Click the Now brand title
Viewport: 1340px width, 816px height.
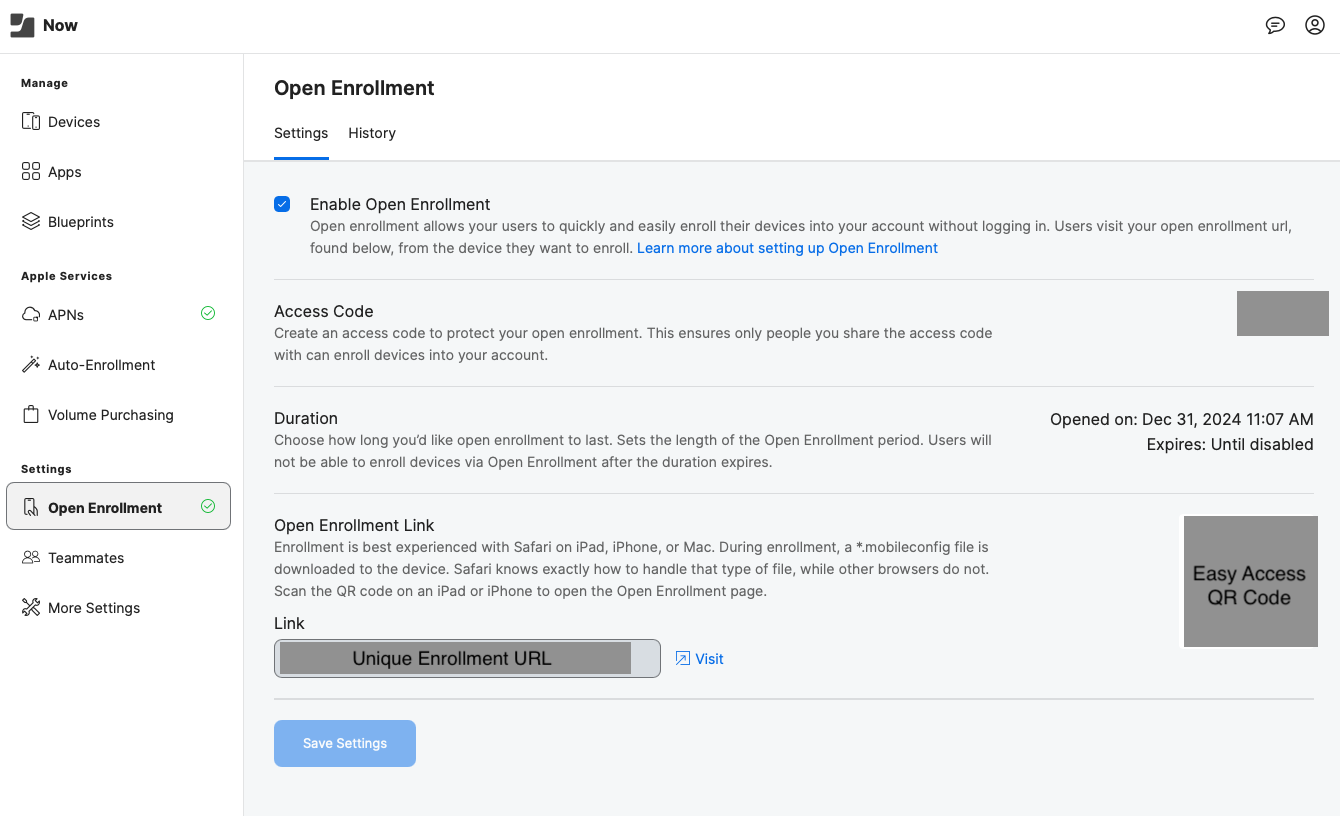[x=60, y=26]
